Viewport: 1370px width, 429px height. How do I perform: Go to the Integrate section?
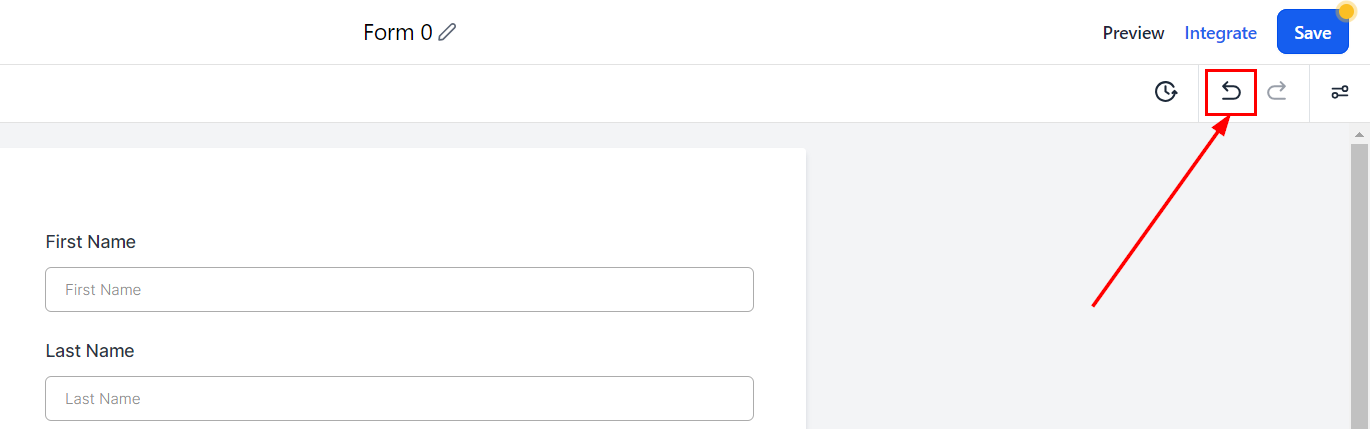pos(1220,33)
